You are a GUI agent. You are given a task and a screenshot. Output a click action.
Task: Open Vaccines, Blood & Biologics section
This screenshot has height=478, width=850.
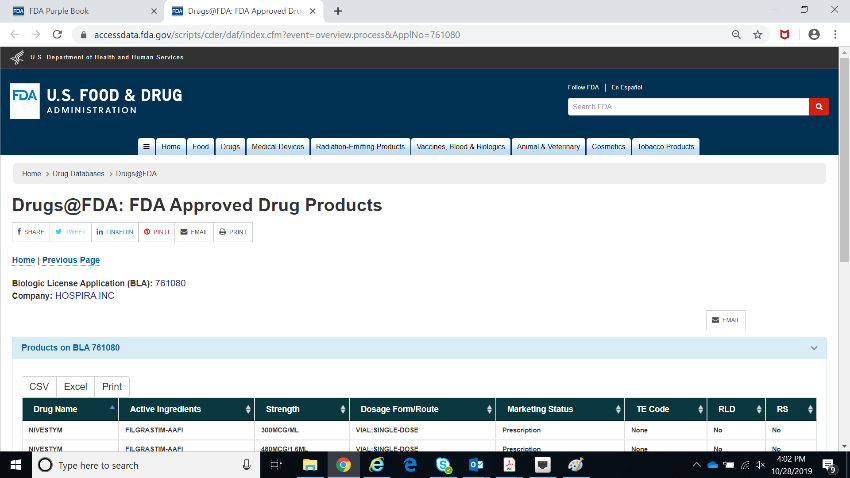(x=460, y=146)
